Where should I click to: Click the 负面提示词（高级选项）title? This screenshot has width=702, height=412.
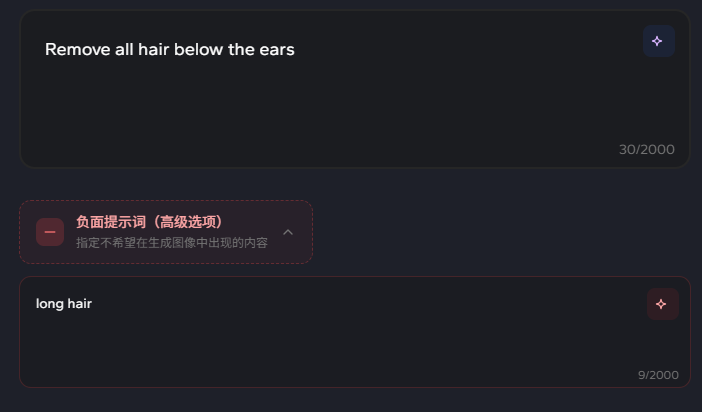tap(149, 222)
